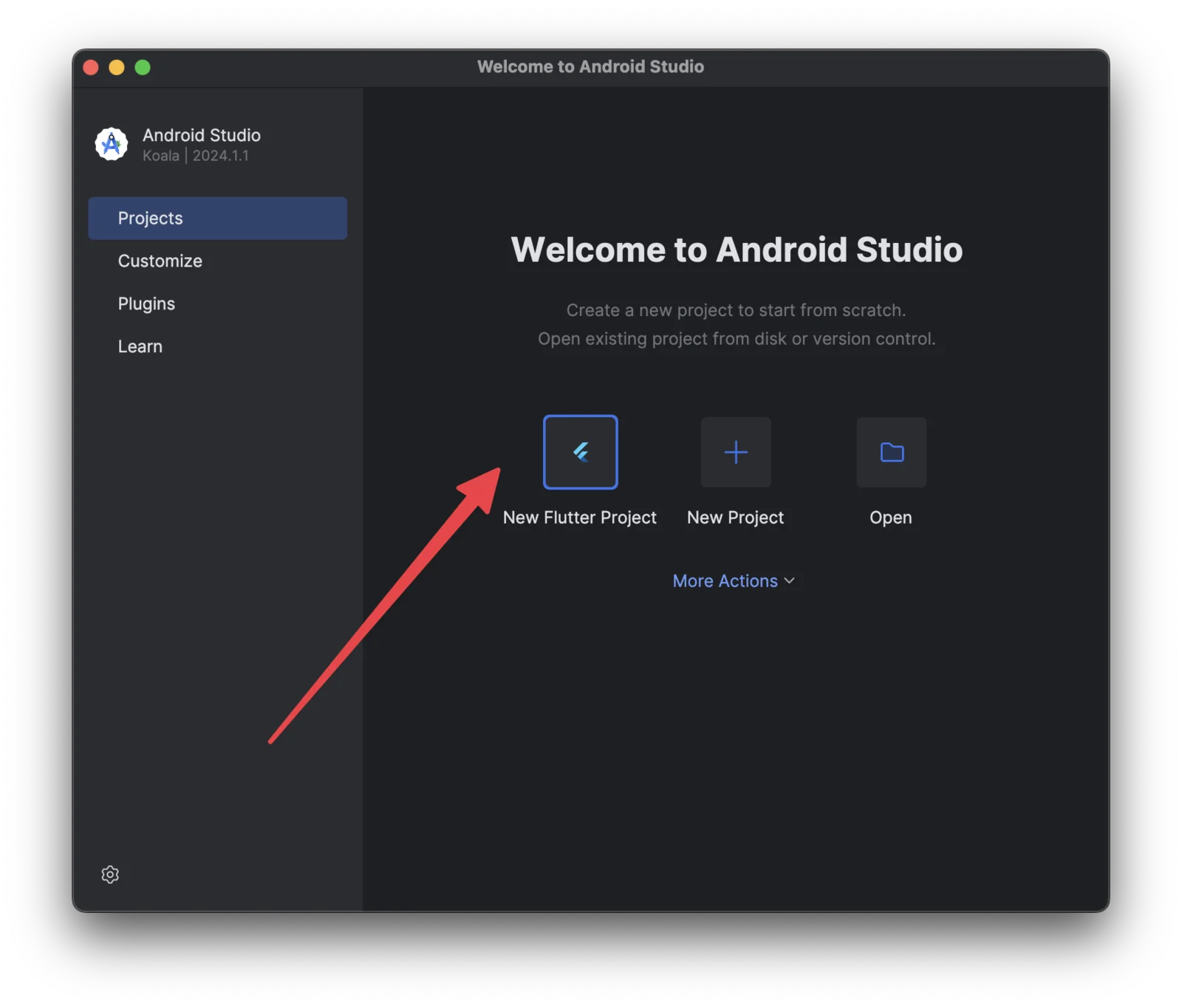Click the 'Open' label text
Image resolution: width=1182 pixels, height=1008 pixels.
[x=891, y=518]
